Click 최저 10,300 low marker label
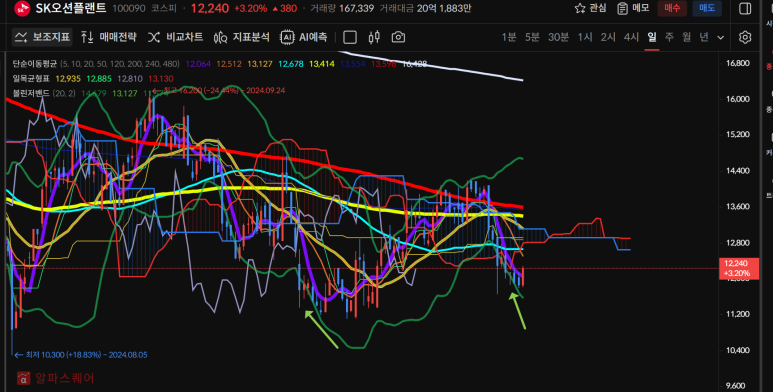The image size is (773, 392). (81, 355)
